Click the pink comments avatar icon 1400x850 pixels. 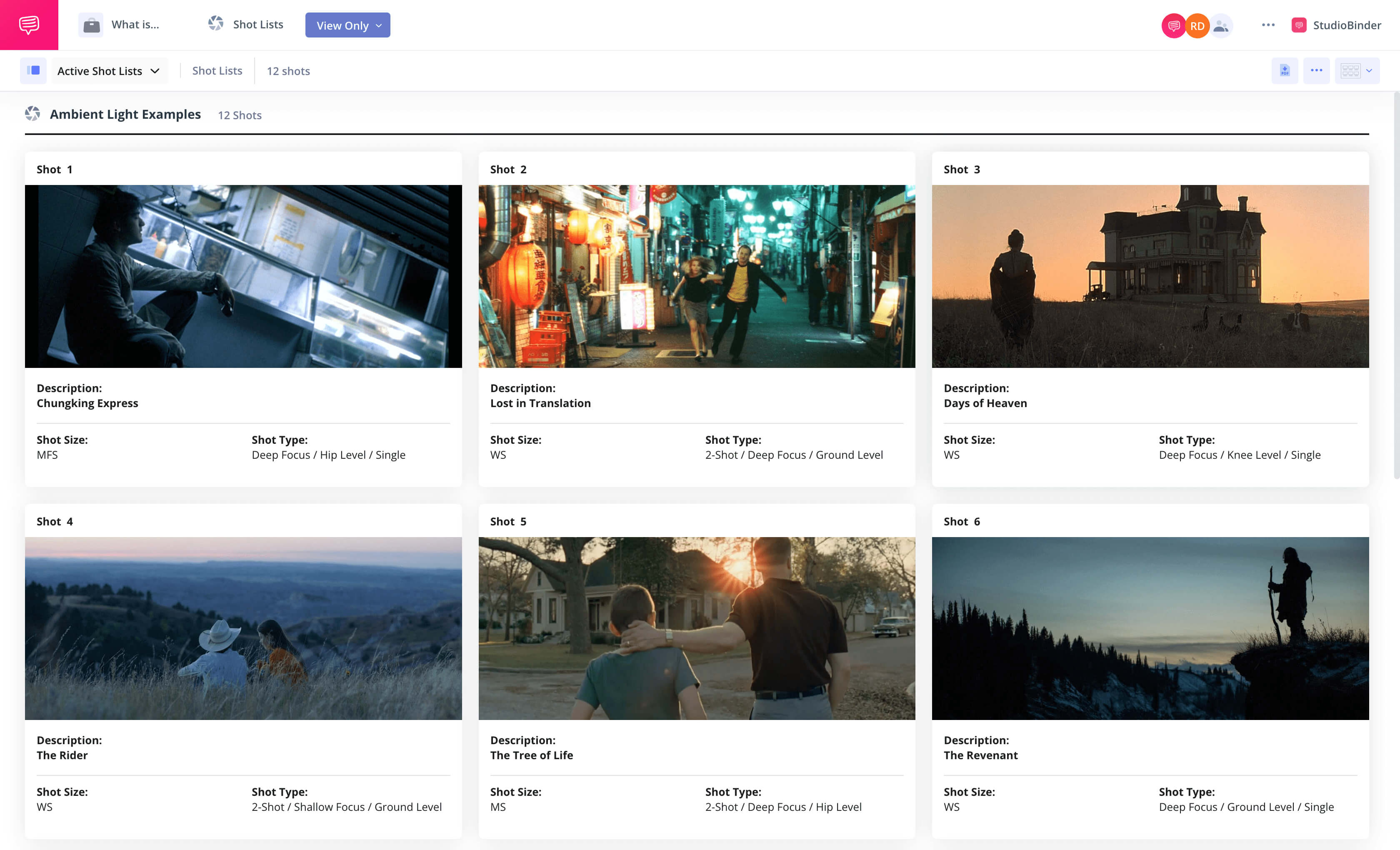(1173, 25)
